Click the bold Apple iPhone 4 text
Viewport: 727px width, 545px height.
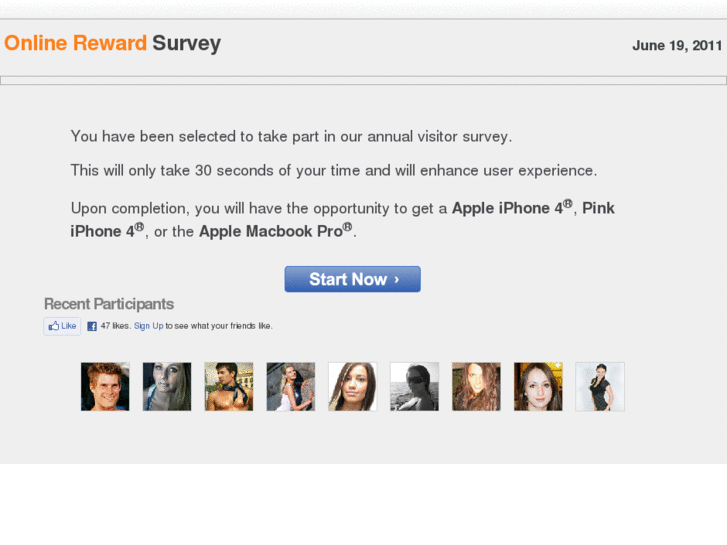click(512, 208)
